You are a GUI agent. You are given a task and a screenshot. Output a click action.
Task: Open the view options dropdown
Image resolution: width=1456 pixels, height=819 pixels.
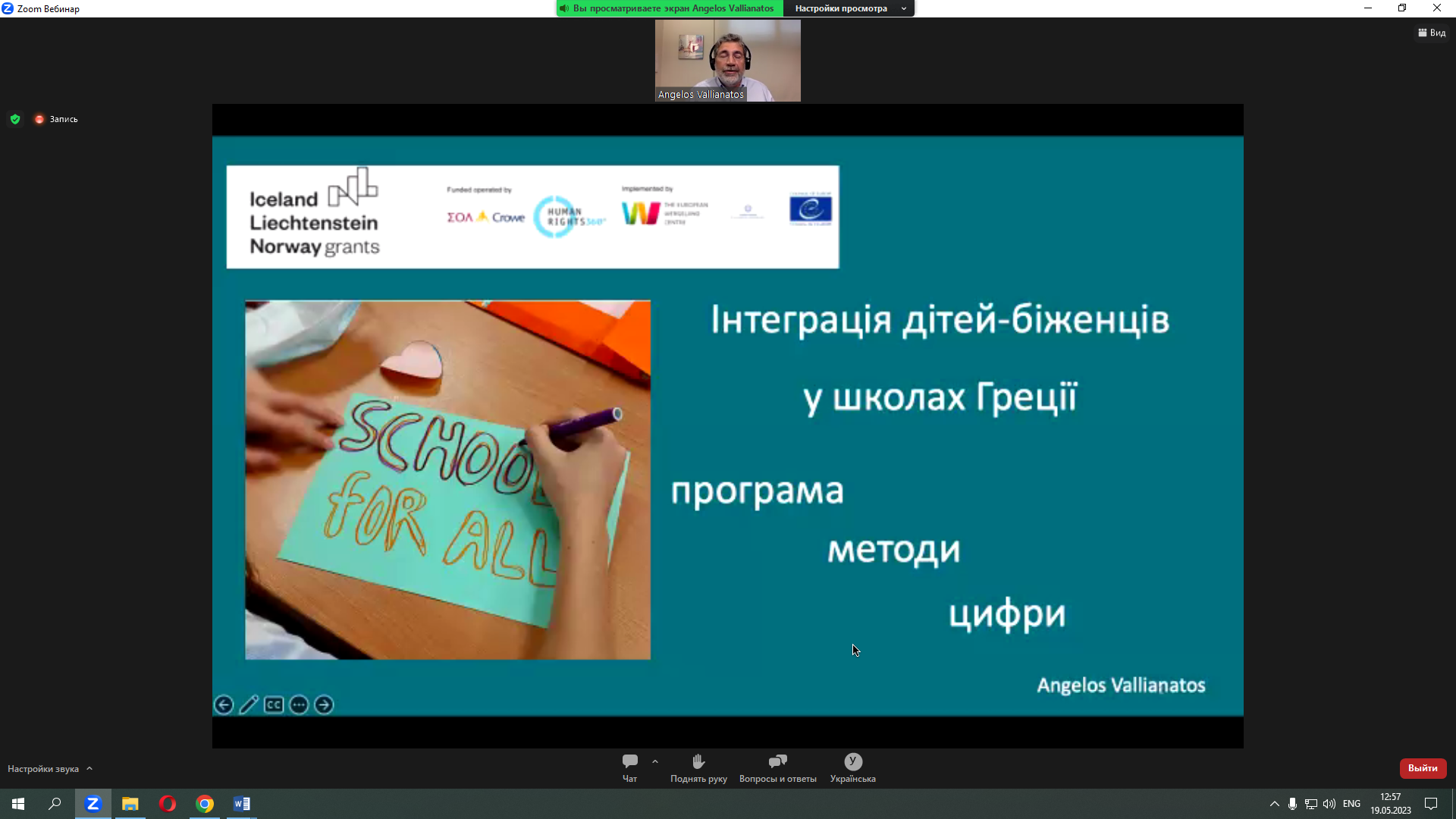(x=849, y=8)
